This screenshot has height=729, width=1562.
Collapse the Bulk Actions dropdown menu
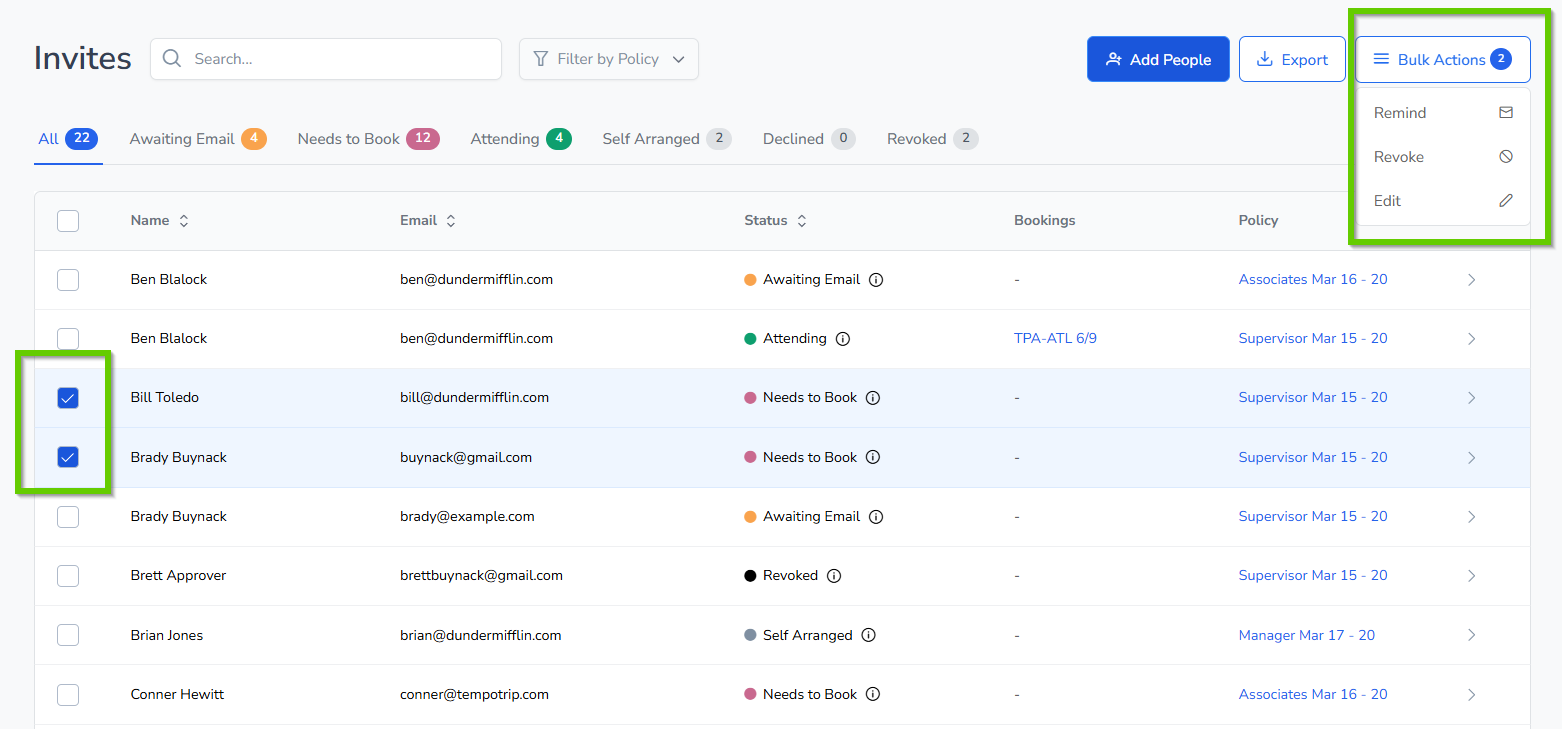[x=1442, y=60]
